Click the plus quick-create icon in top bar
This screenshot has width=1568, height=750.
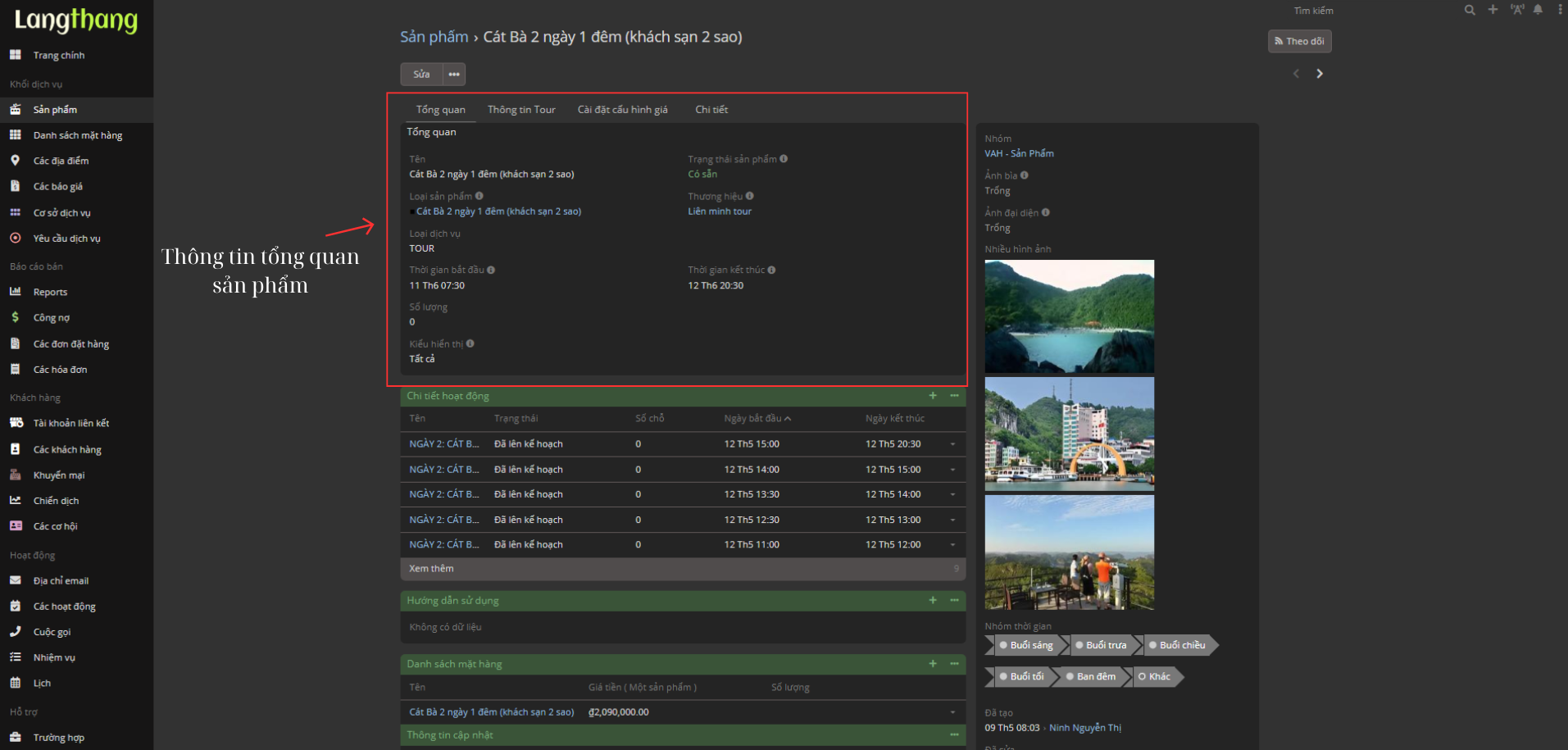pos(1493,10)
